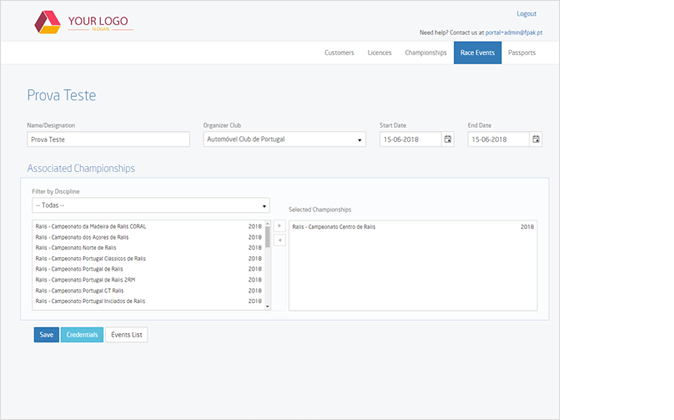Return to the Events List

point(126,335)
